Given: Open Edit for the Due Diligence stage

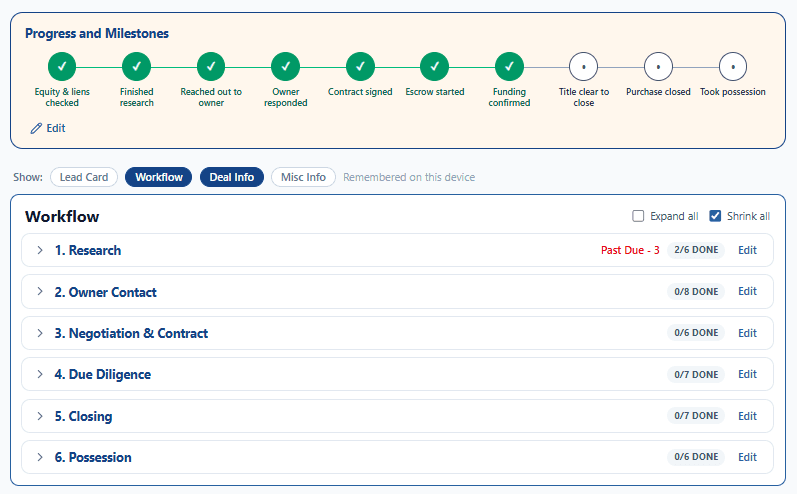Looking at the screenshot, I should [x=747, y=374].
